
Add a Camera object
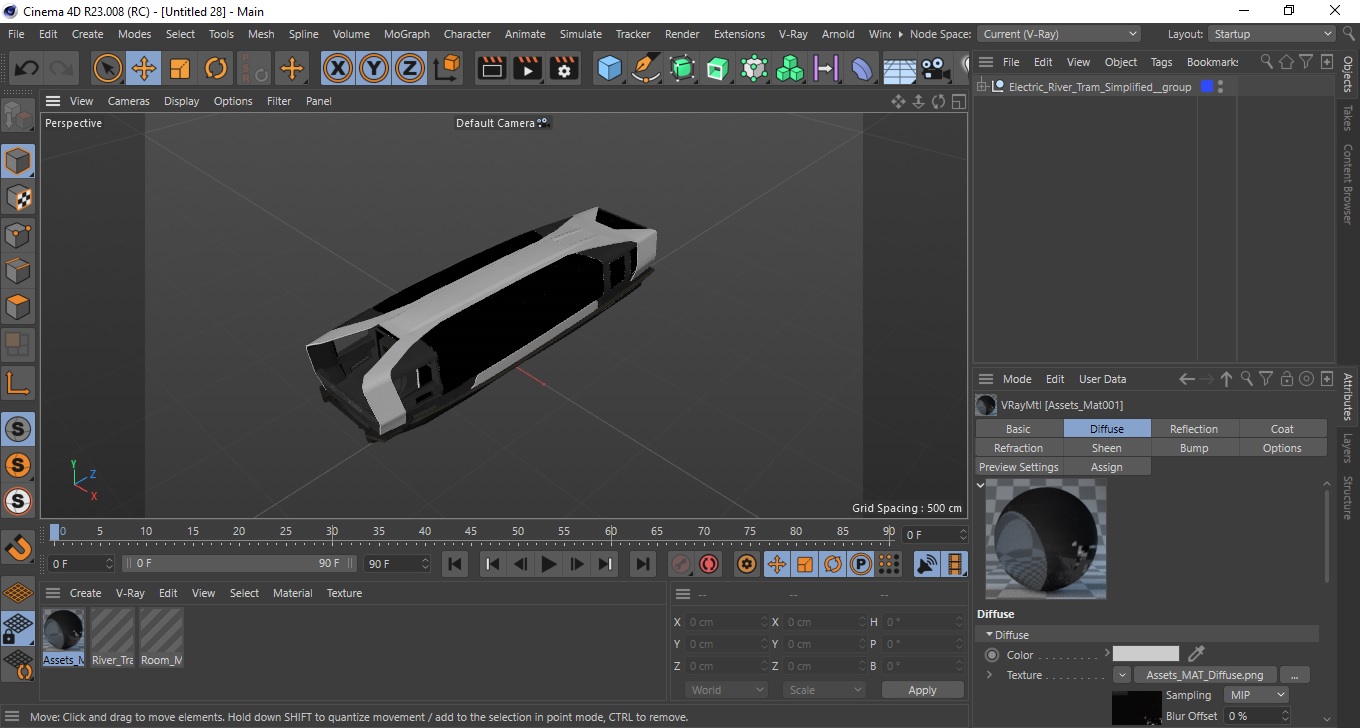(934, 69)
